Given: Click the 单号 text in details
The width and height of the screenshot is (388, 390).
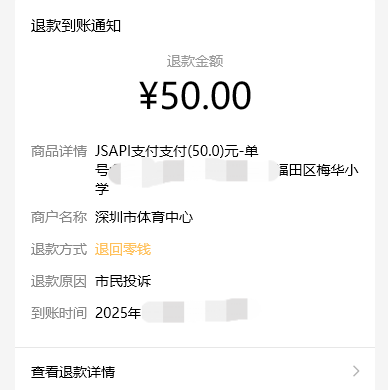Looking at the screenshot, I should coord(251,151).
